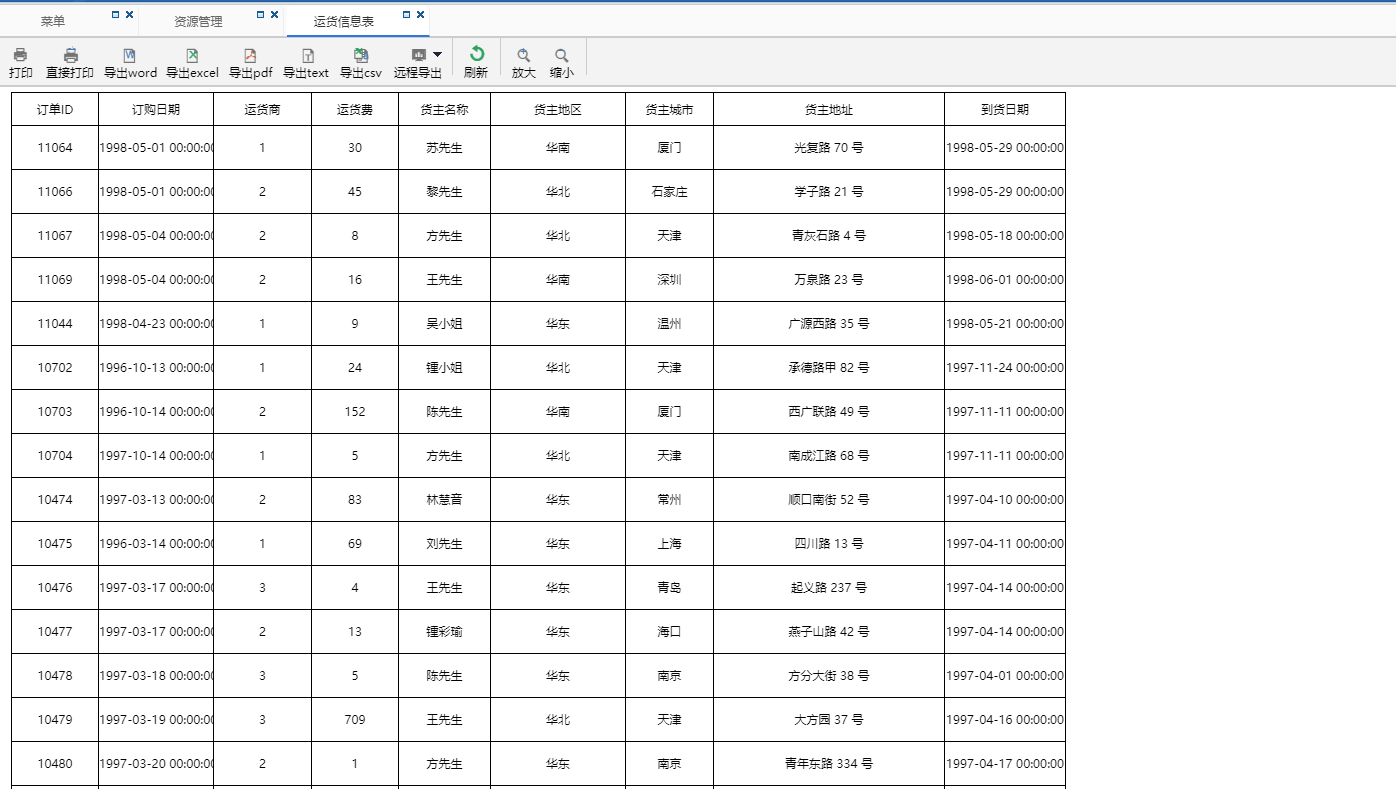The height and width of the screenshot is (789, 1396).
Task: Refresh the report with 刷新 icon
Action: coord(477,54)
